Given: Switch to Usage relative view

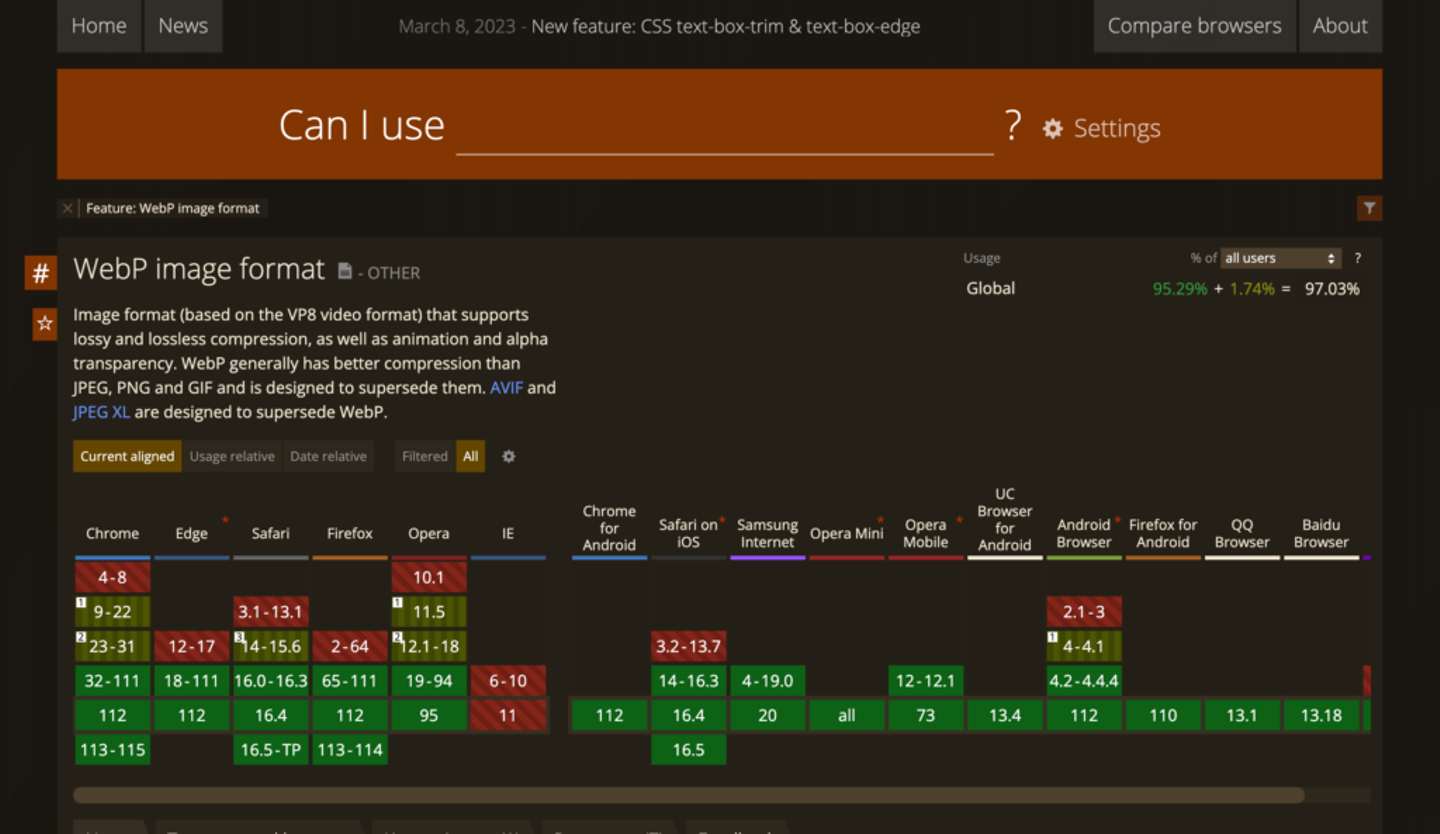Looking at the screenshot, I should 232,456.
